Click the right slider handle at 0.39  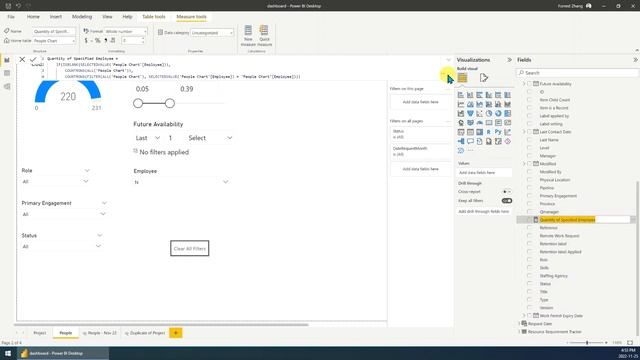tap(170, 103)
